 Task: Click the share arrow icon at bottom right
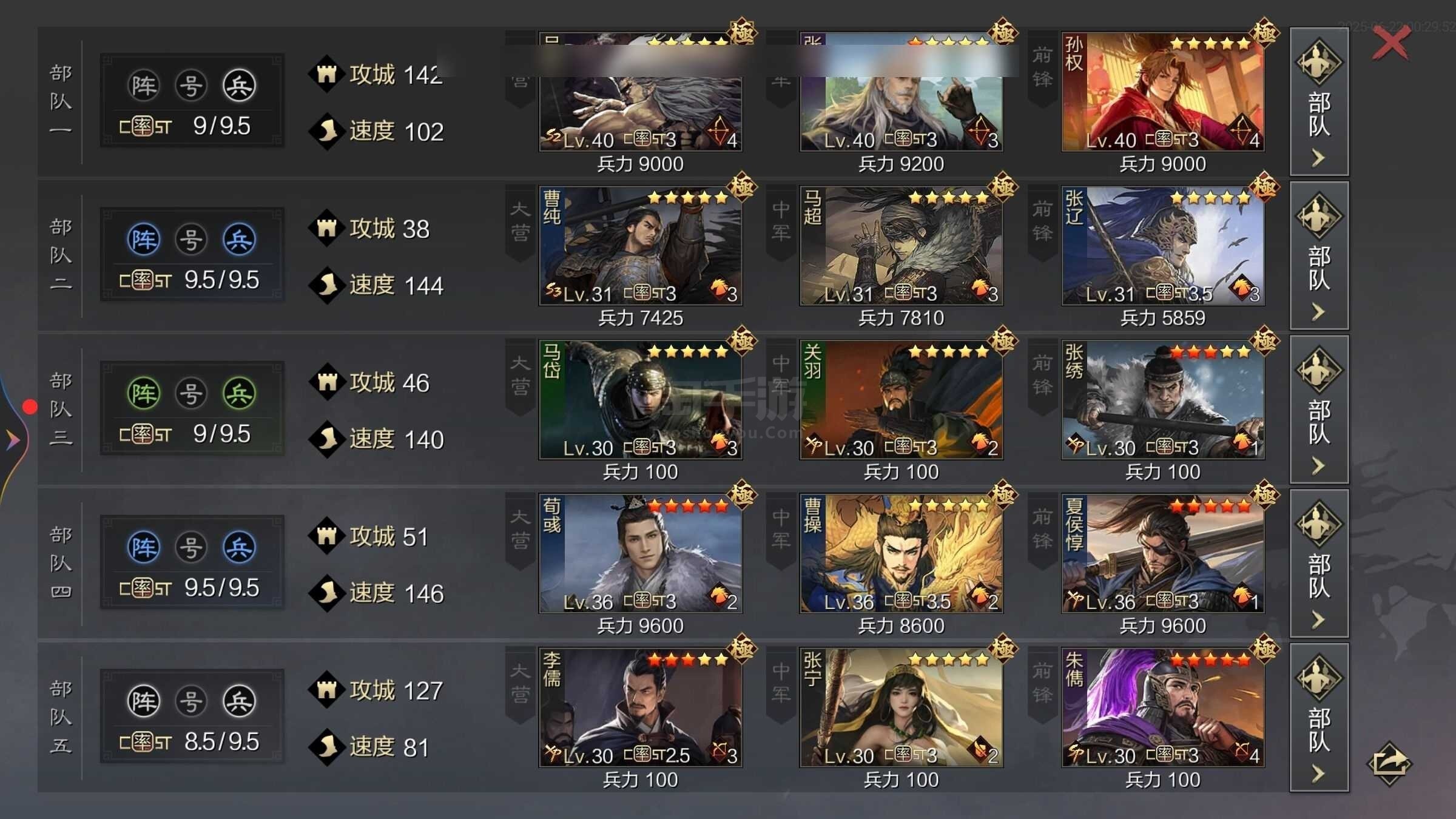pyautogui.click(x=1389, y=764)
